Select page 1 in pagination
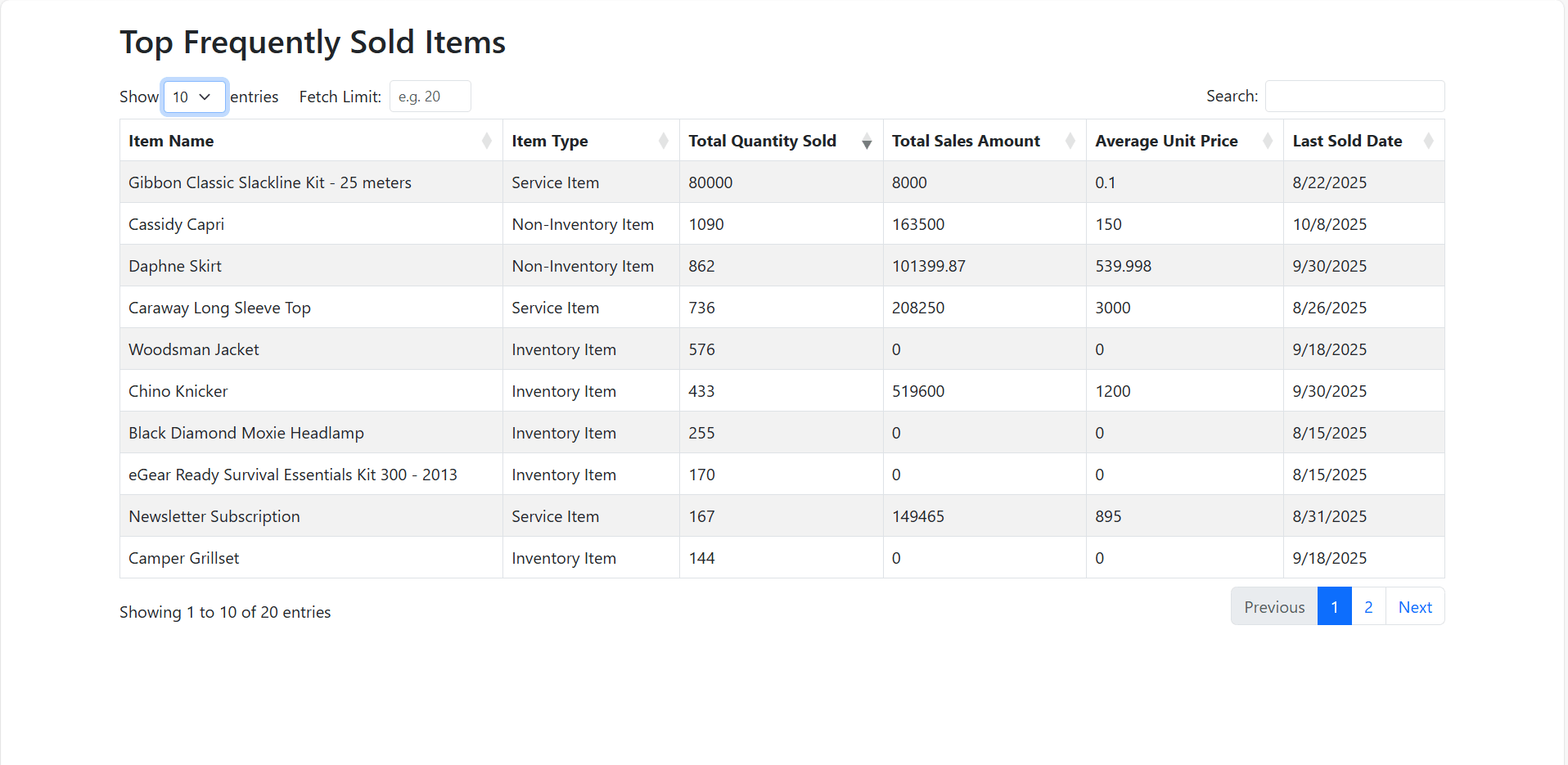Viewport: 1568px width, 765px height. pos(1334,606)
